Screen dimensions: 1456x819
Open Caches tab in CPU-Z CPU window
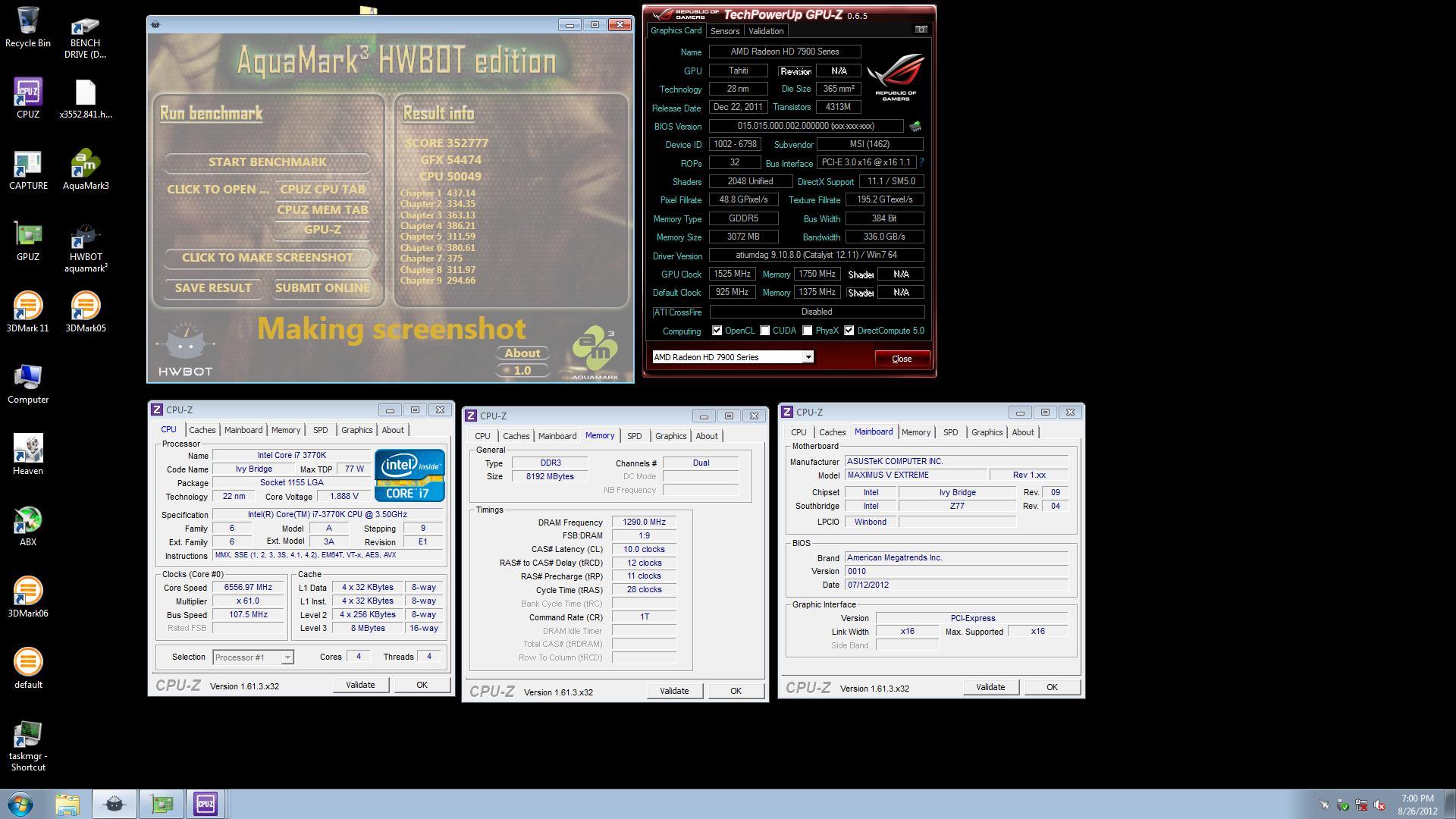pyautogui.click(x=202, y=430)
